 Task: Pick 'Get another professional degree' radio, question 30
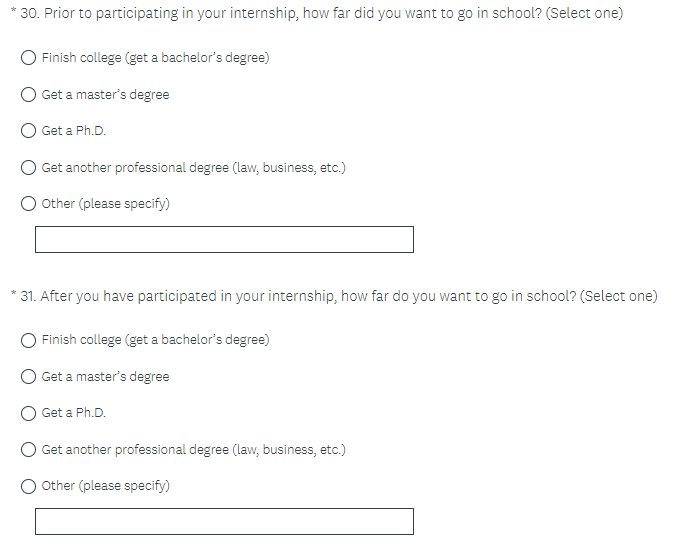click(x=30, y=168)
